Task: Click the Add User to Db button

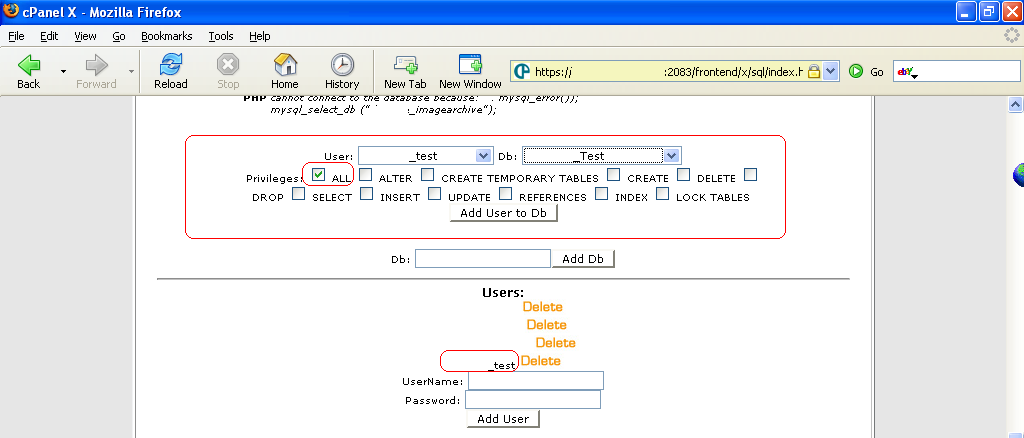Action: pyautogui.click(x=504, y=213)
